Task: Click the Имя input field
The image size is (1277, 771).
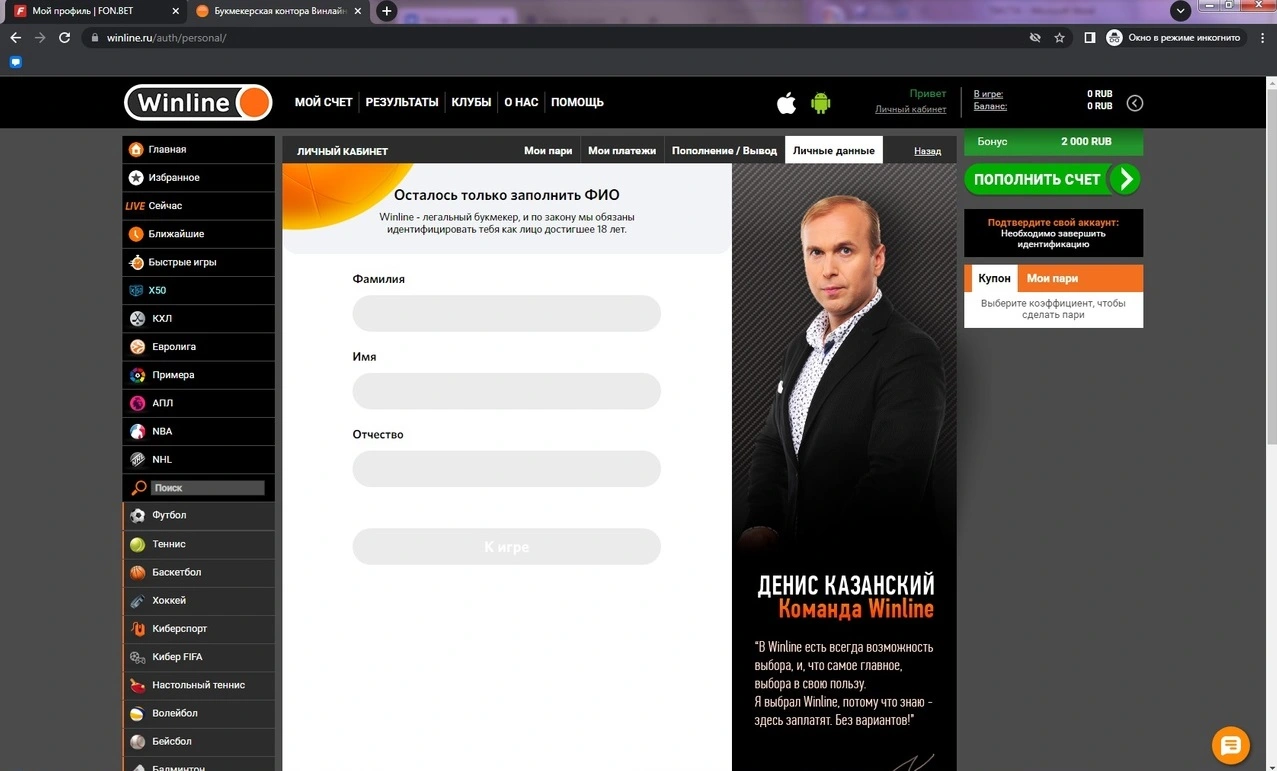Action: (x=506, y=391)
